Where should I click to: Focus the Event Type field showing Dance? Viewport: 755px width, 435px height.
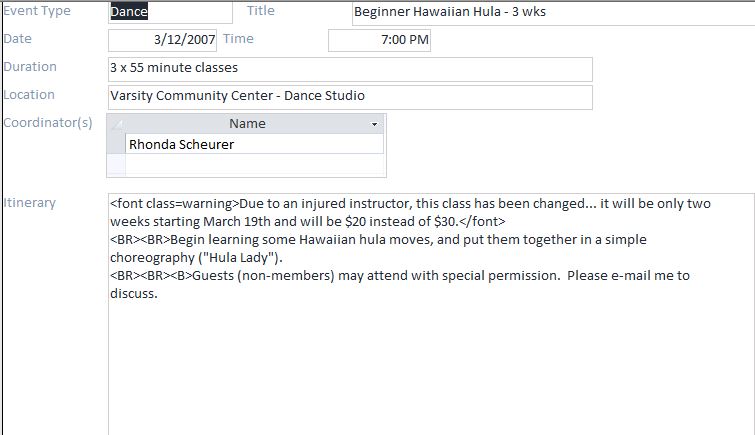click(170, 12)
